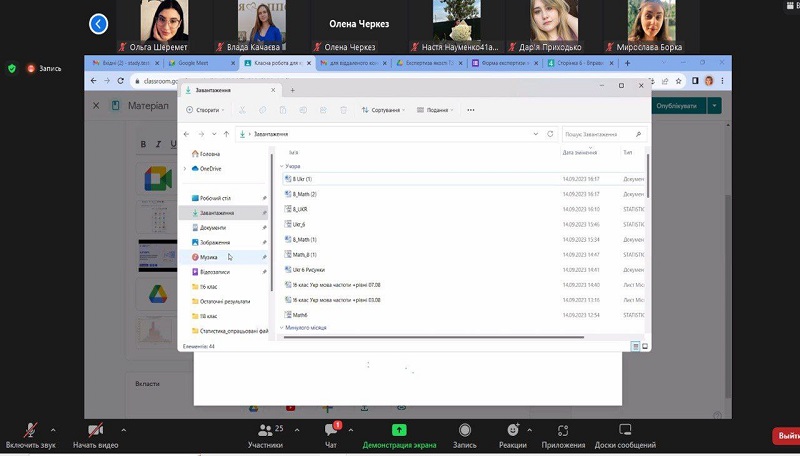Open video options arrow next to Начать видео

123,430
